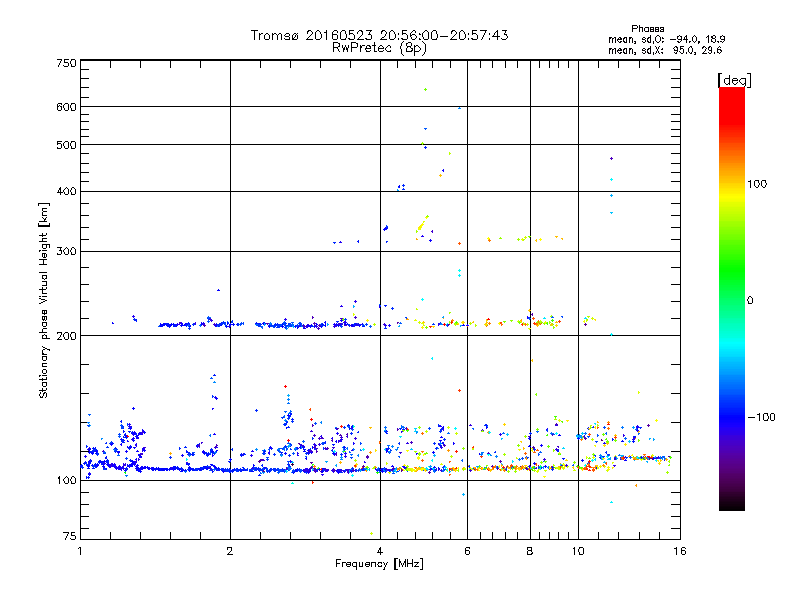Click the colorbar -100 tick label

click(761, 417)
